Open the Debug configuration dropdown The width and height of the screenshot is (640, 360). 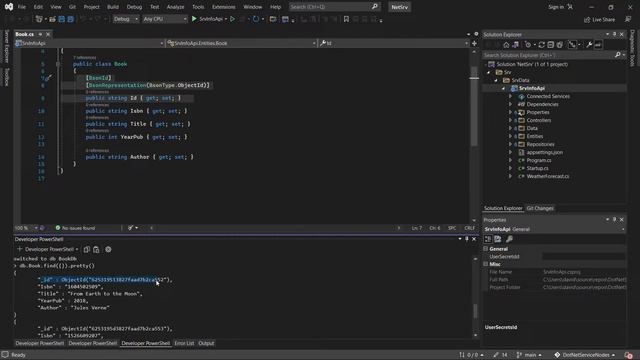tap(125, 19)
